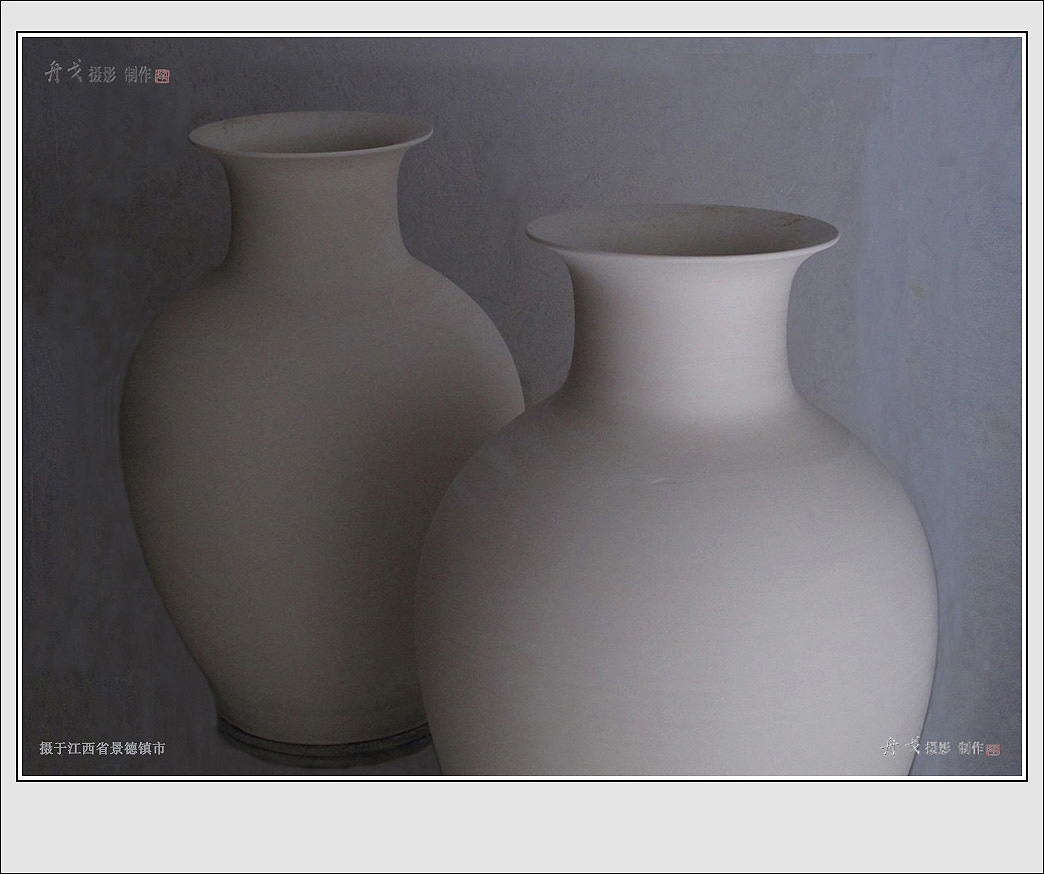Click the 制作 text in top-left watermark
The image size is (1044, 874).
[138, 75]
